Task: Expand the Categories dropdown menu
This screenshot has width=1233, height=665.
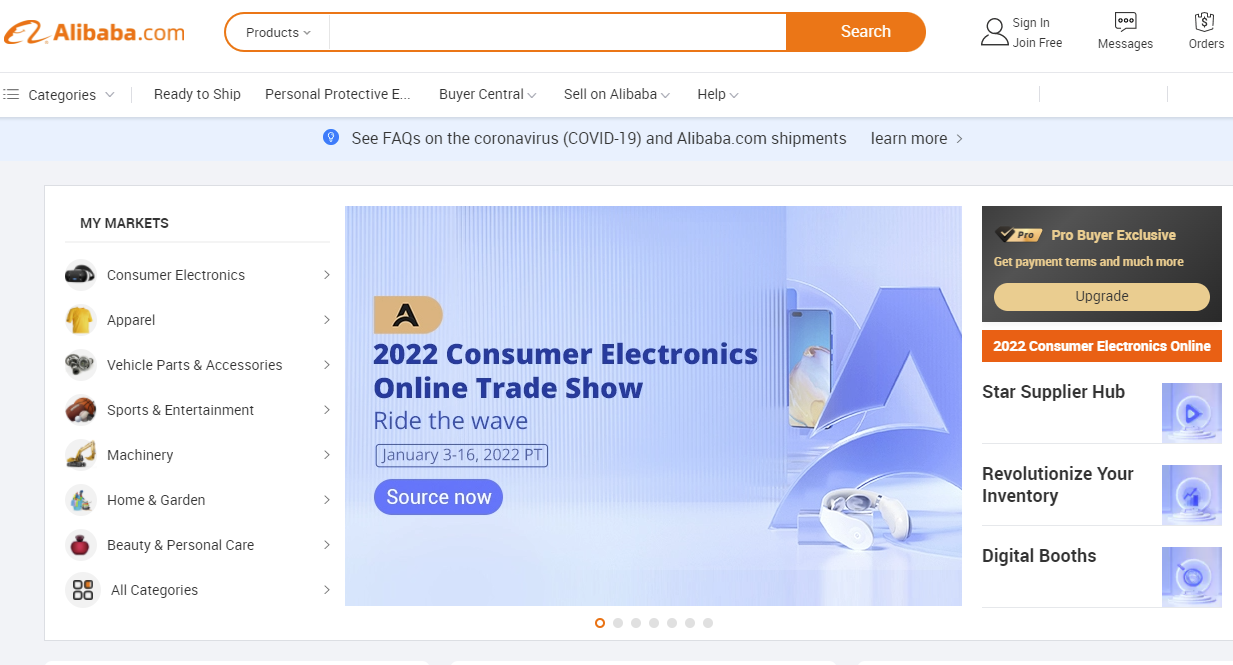Action: [x=59, y=95]
